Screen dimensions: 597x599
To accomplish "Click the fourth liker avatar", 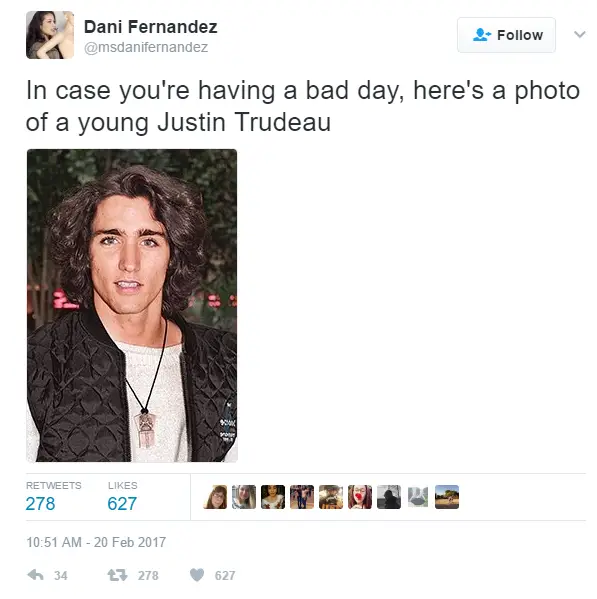I will click(302, 497).
